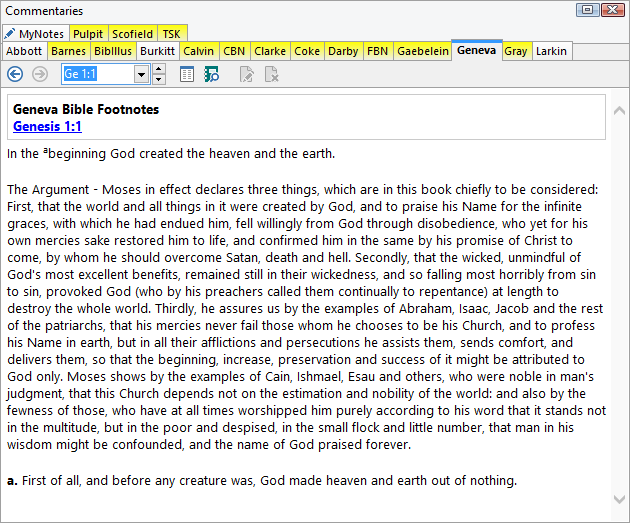Open the verse reference dropdown arrow
The height and width of the screenshot is (523, 630).
pos(141,74)
